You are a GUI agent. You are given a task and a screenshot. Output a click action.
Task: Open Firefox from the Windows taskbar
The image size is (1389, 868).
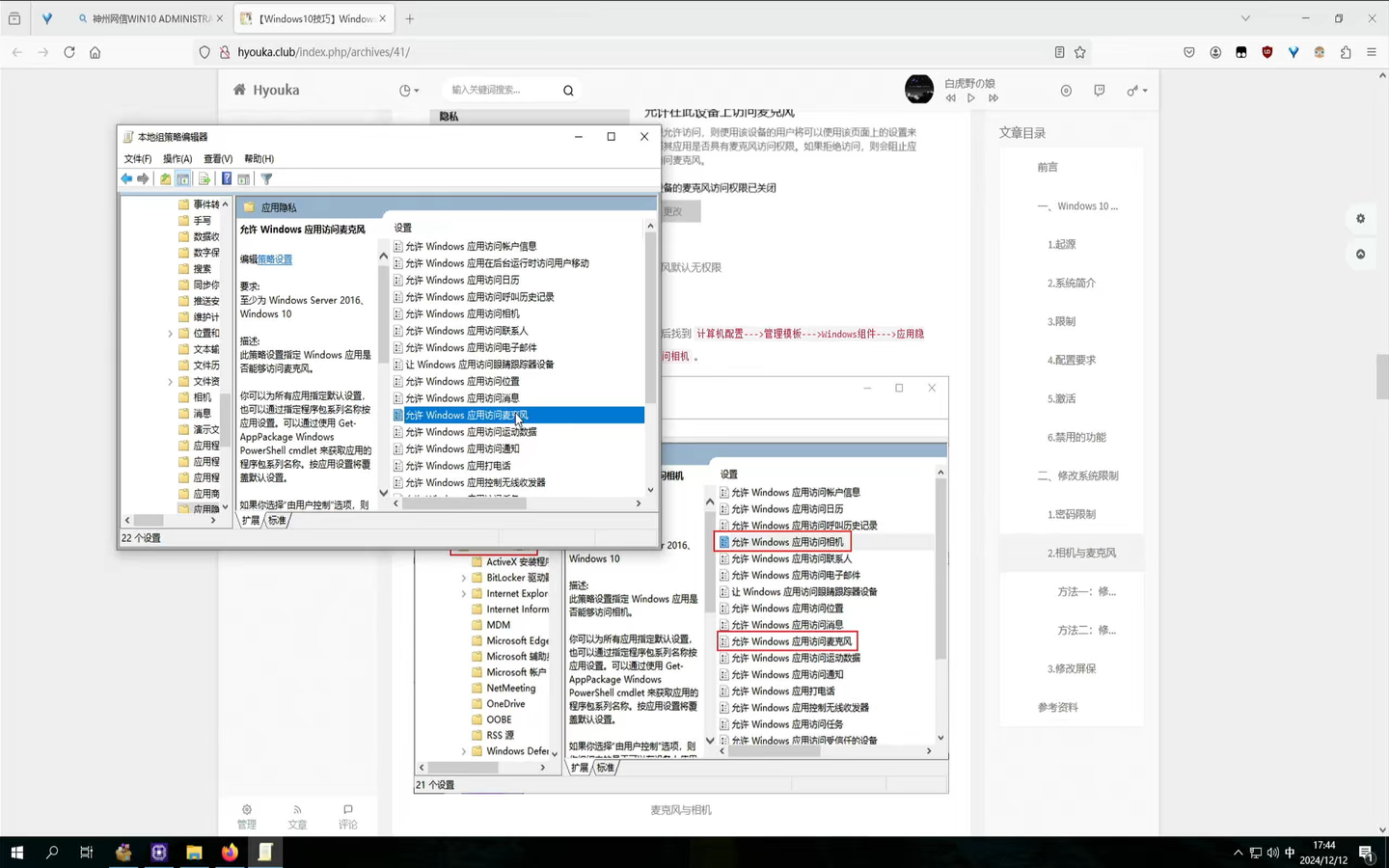pos(230,853)
